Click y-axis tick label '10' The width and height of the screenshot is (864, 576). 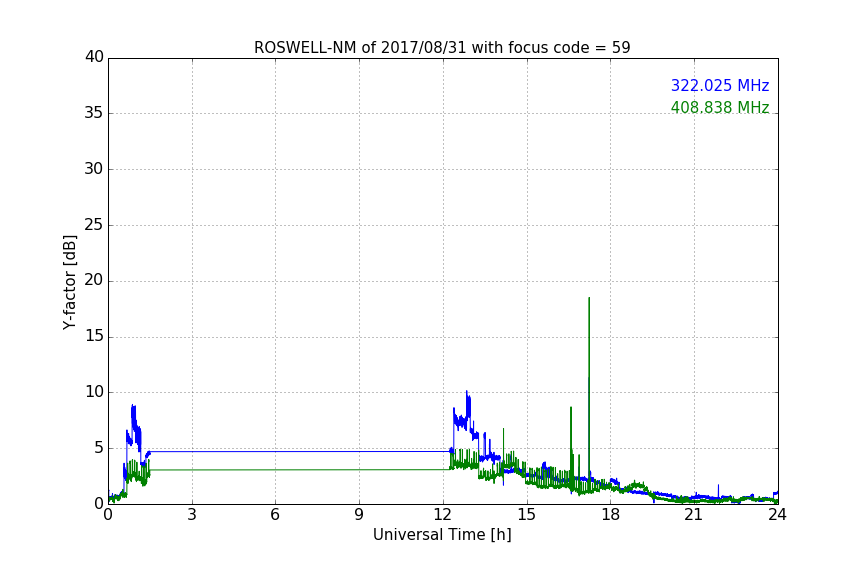(x=94, y=392)
